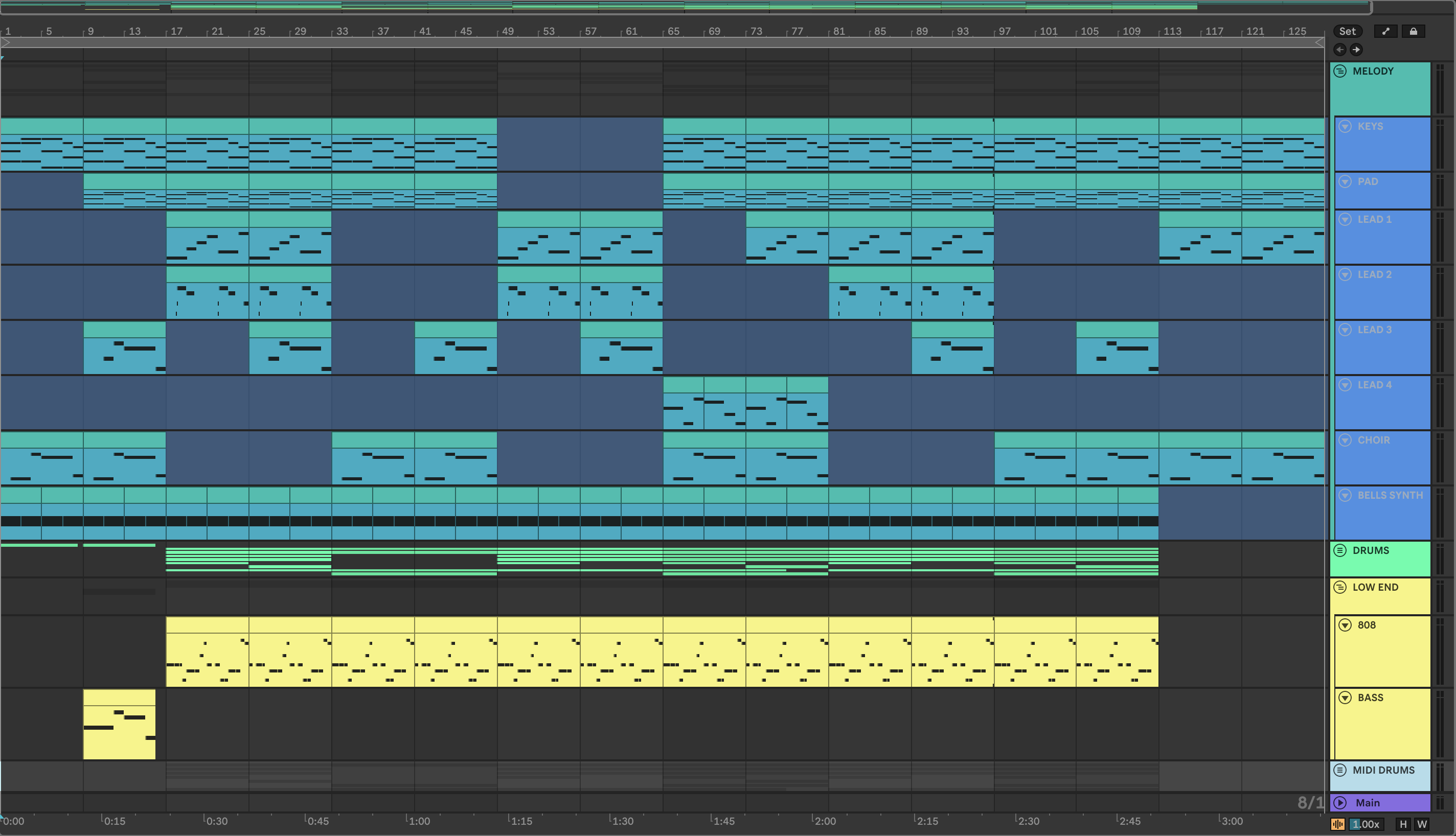1456x836 pixels.
Task: Select first 808 clip at bar 17
Action: 208,652
